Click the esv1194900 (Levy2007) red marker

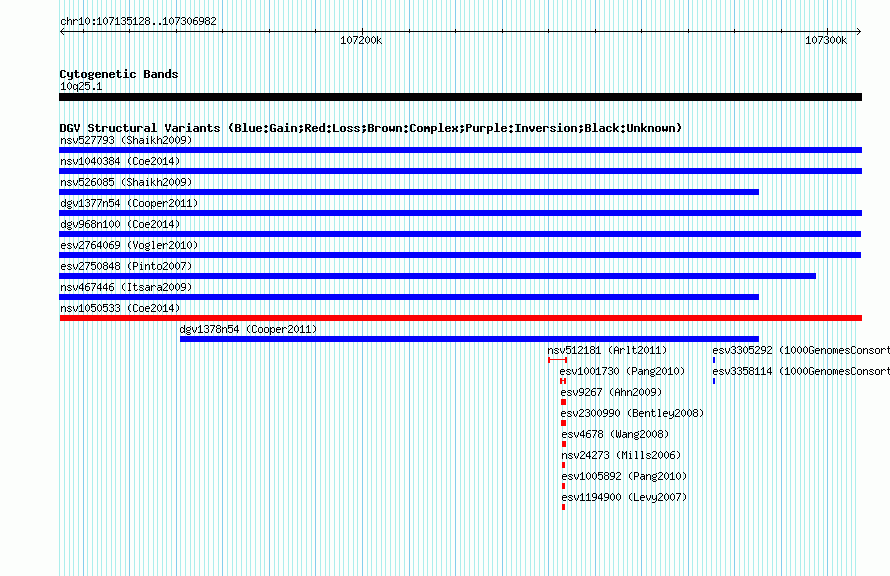[564, 507]
